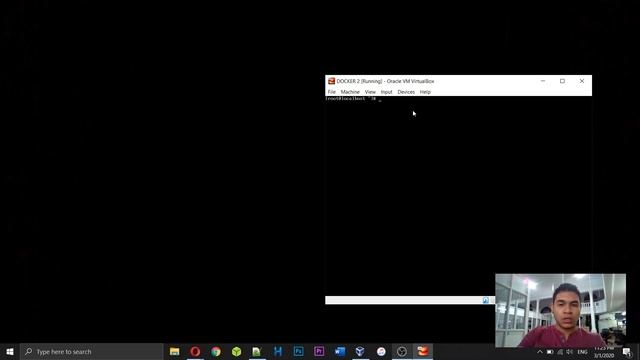640x360 pixels.
Task: Open the Input menu in VirtualBox
Action: tap(387, 92)
